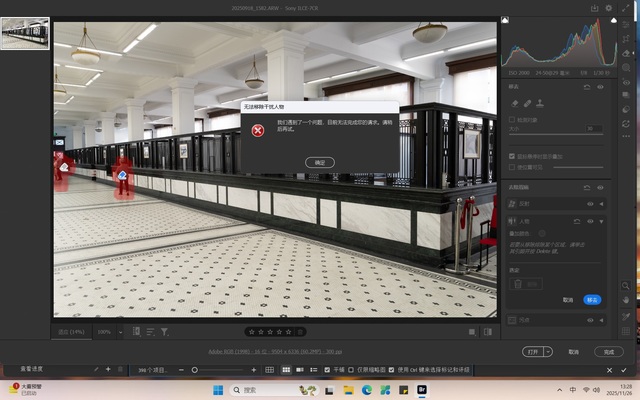Image resolution: width=640 pixels, height=400 pixels.
Task: Click the Adobe RGB workflow options link
Action: 275,352
